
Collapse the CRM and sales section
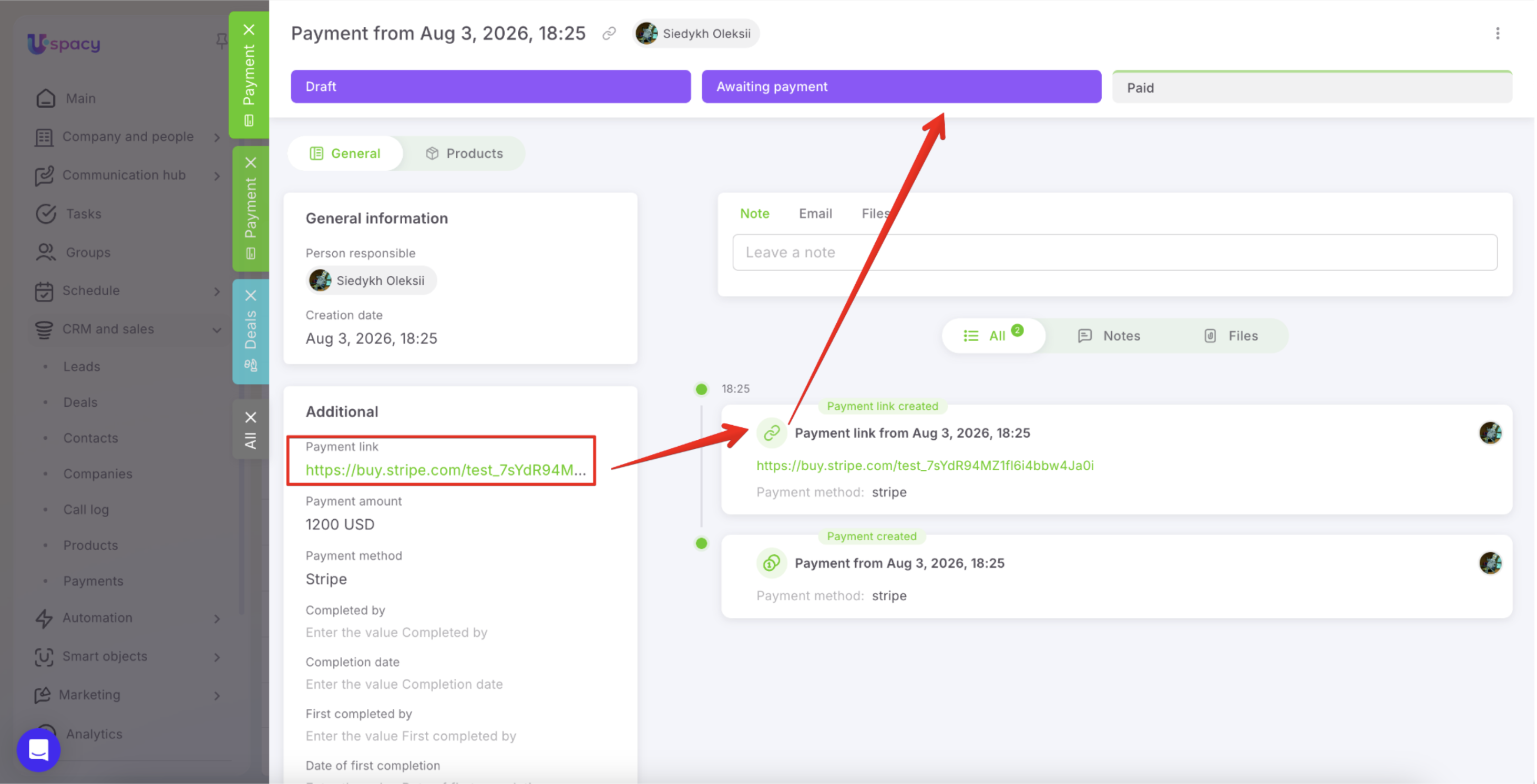point(217,329)
